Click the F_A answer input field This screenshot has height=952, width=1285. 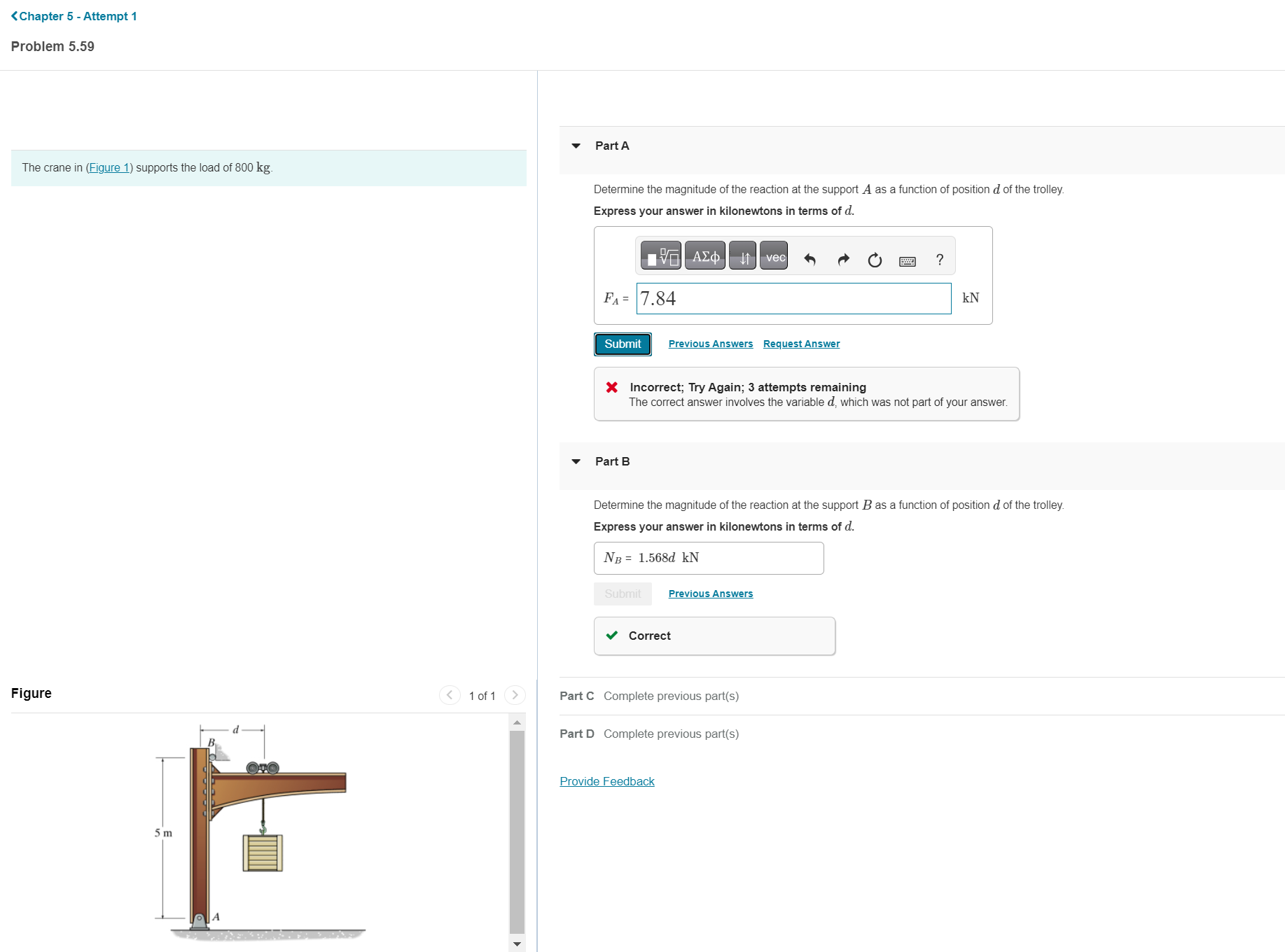[793, 298]
